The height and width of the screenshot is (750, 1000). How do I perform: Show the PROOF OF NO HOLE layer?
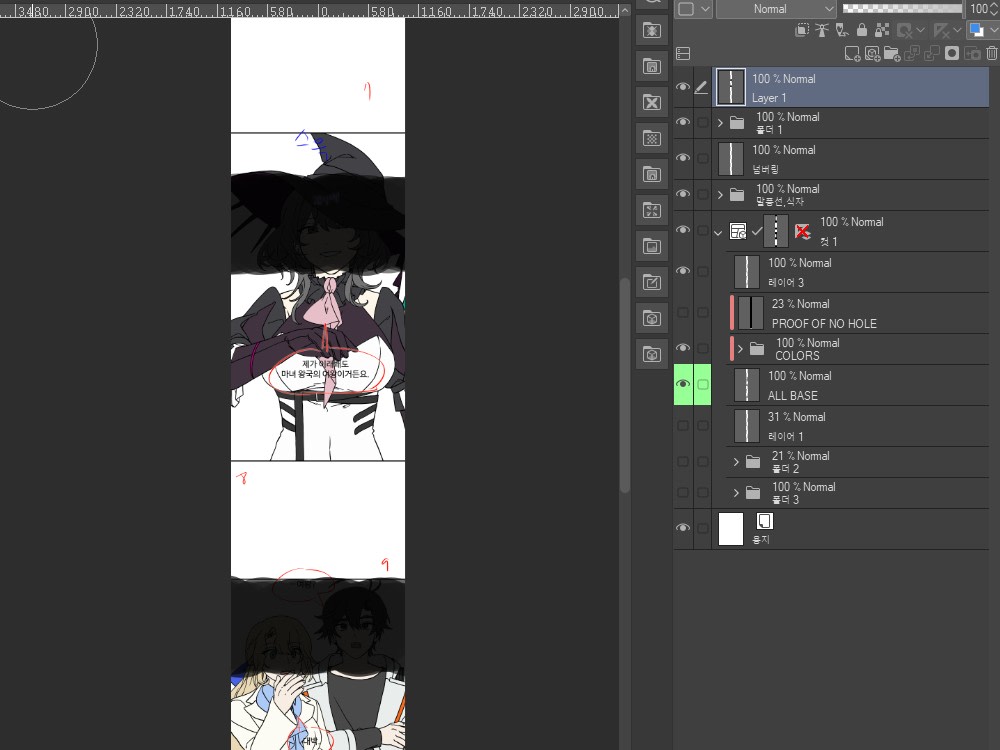(x=683, y=312)
